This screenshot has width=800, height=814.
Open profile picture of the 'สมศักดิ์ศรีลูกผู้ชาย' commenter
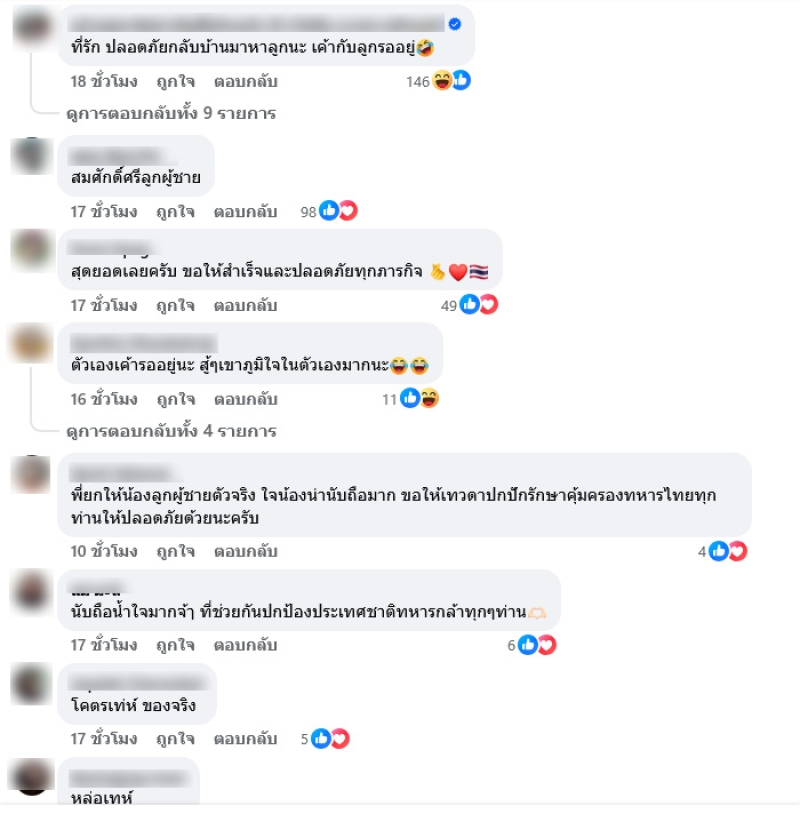click(x=32, y=156)
